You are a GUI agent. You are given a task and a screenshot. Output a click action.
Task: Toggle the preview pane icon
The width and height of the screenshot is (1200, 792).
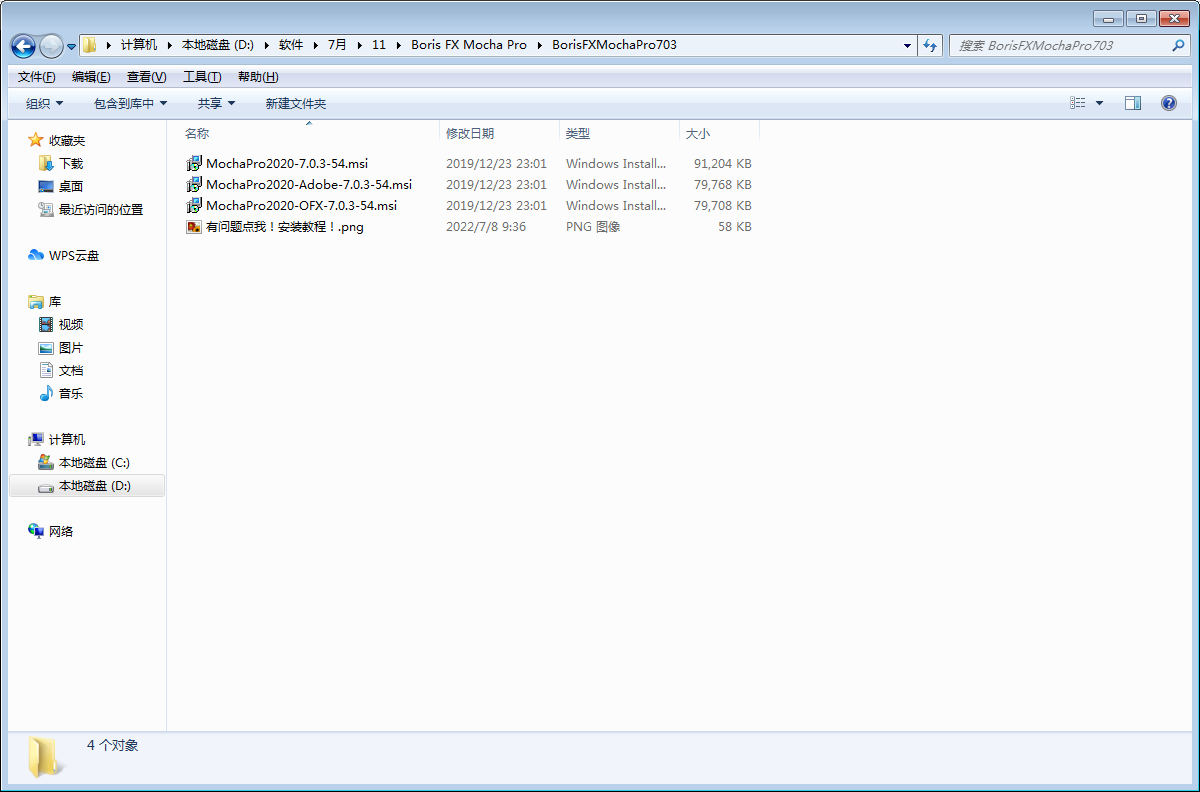(1133, 103)
